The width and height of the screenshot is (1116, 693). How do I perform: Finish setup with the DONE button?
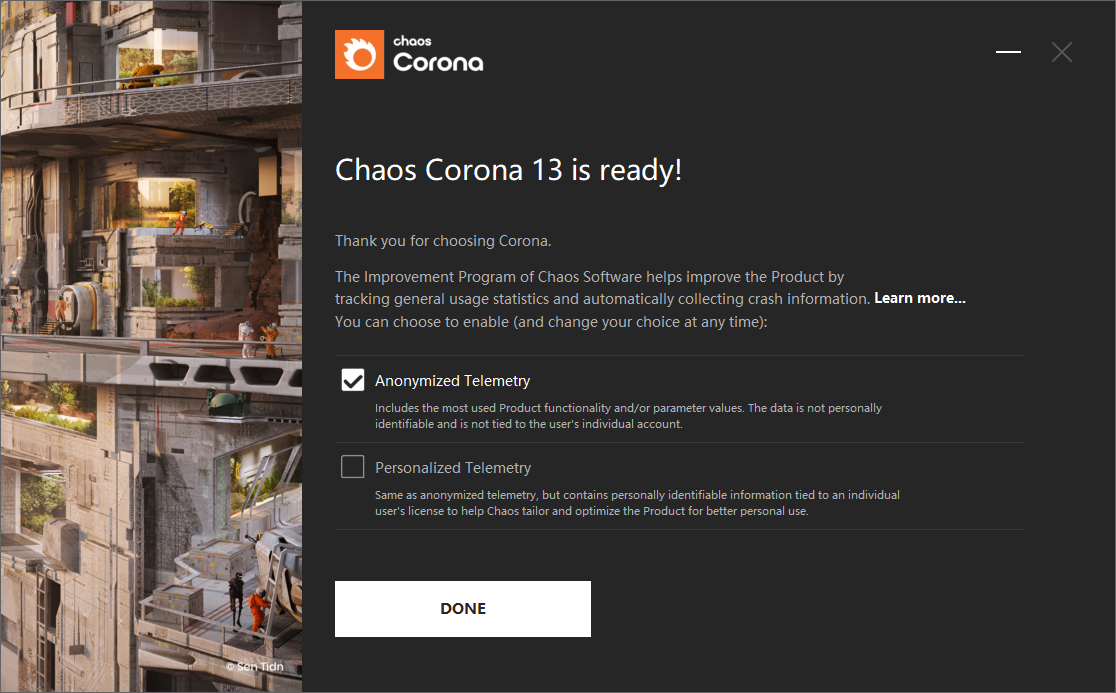pyautogui.click(x=463, y=609)
